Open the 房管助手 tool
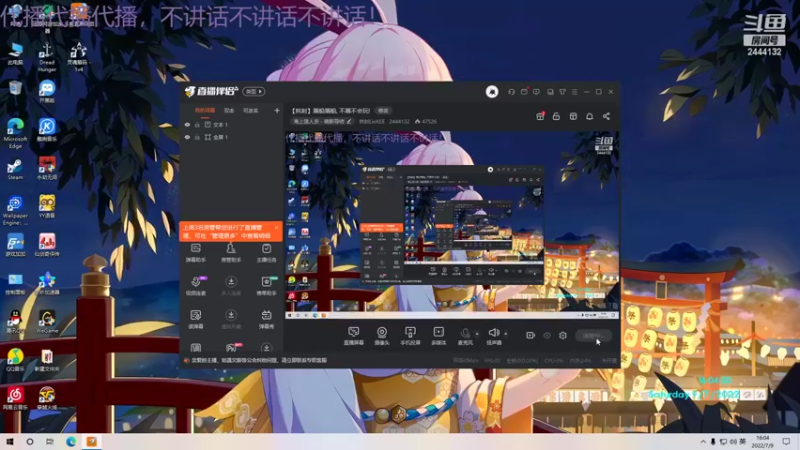Viewport: 800px width, 450px height. click(231, 253)
